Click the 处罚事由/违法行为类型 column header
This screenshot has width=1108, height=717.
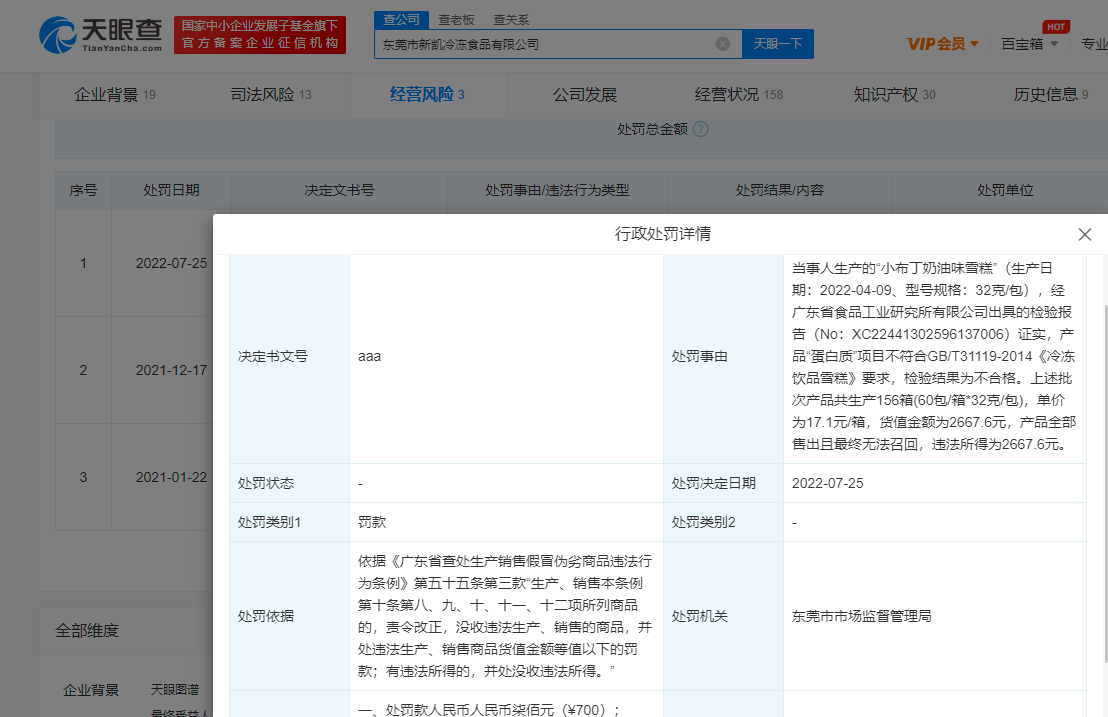(x=557, y=190)
